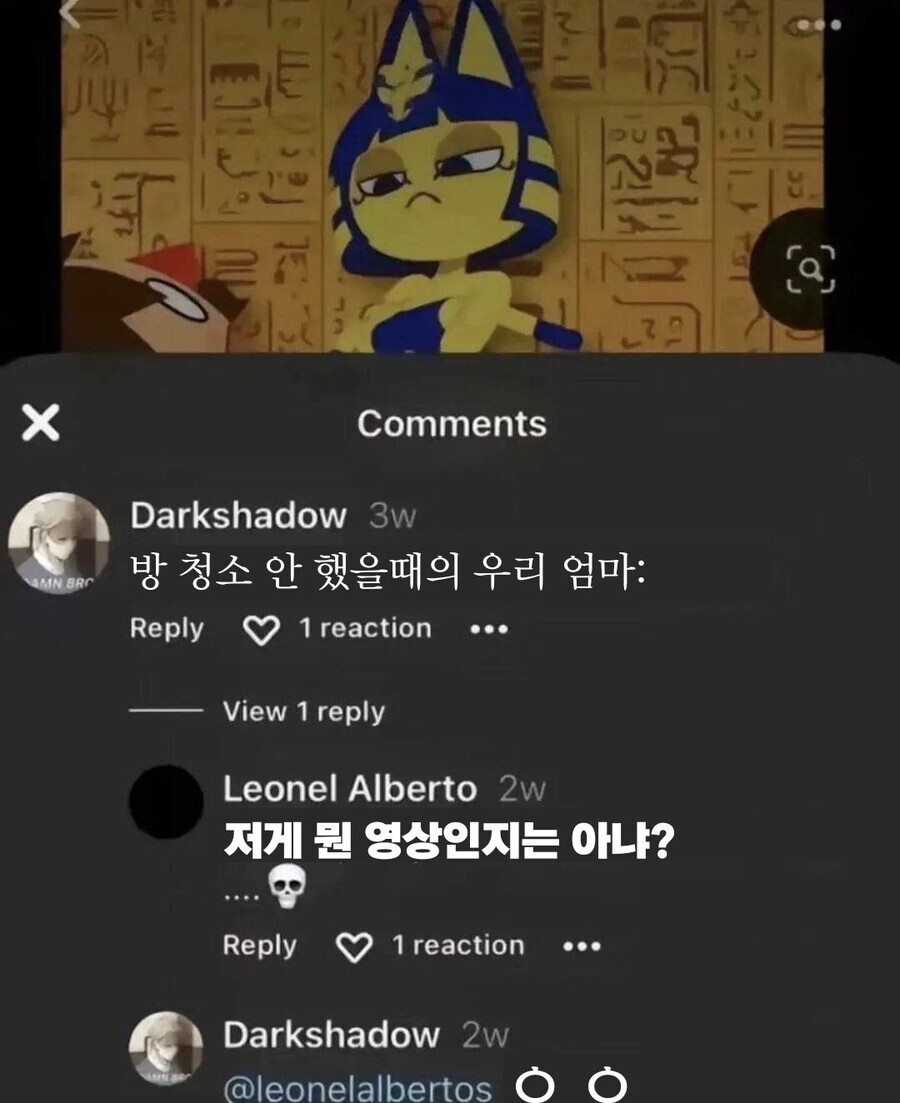The width and height of the screenshot is (900, 1103).
Task: Open Darkshadow's profile picture at top comment
Action: pyautogui.click(x=58, y=543)
